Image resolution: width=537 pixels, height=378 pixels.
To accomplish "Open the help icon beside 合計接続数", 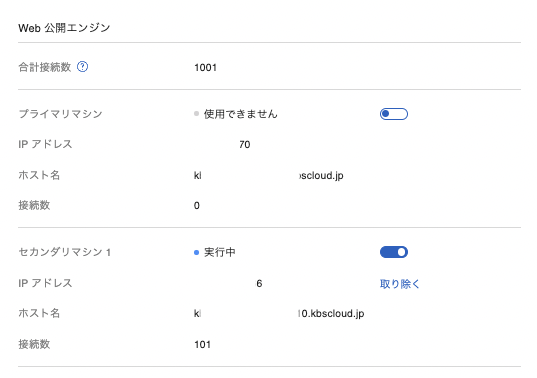I will pos(82,66).
